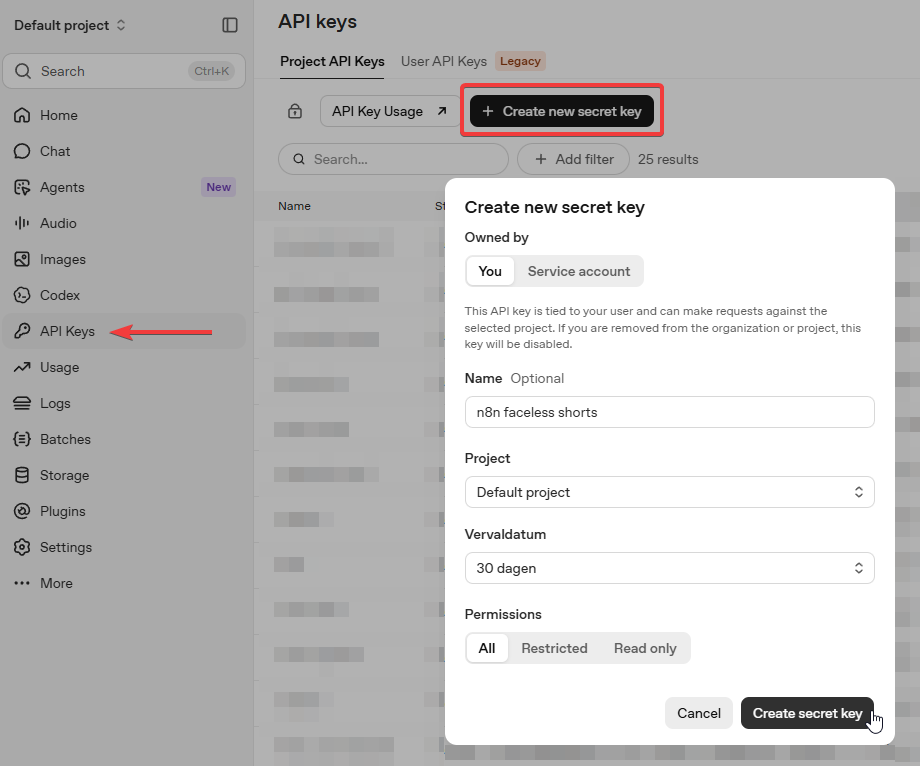Click the API Keys key icon
The width and height of the screenshot is (920, 766).
coord(22,331)
